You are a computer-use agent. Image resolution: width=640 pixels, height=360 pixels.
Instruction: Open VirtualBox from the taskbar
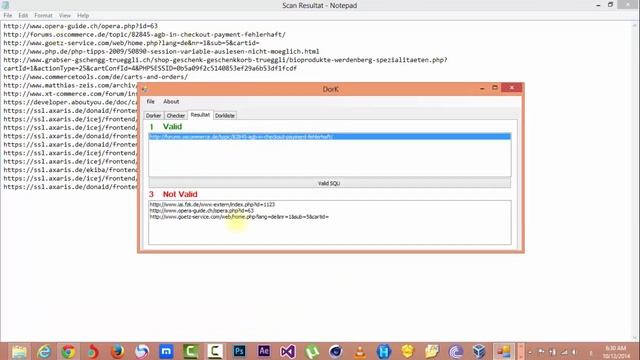pos(479,351)
